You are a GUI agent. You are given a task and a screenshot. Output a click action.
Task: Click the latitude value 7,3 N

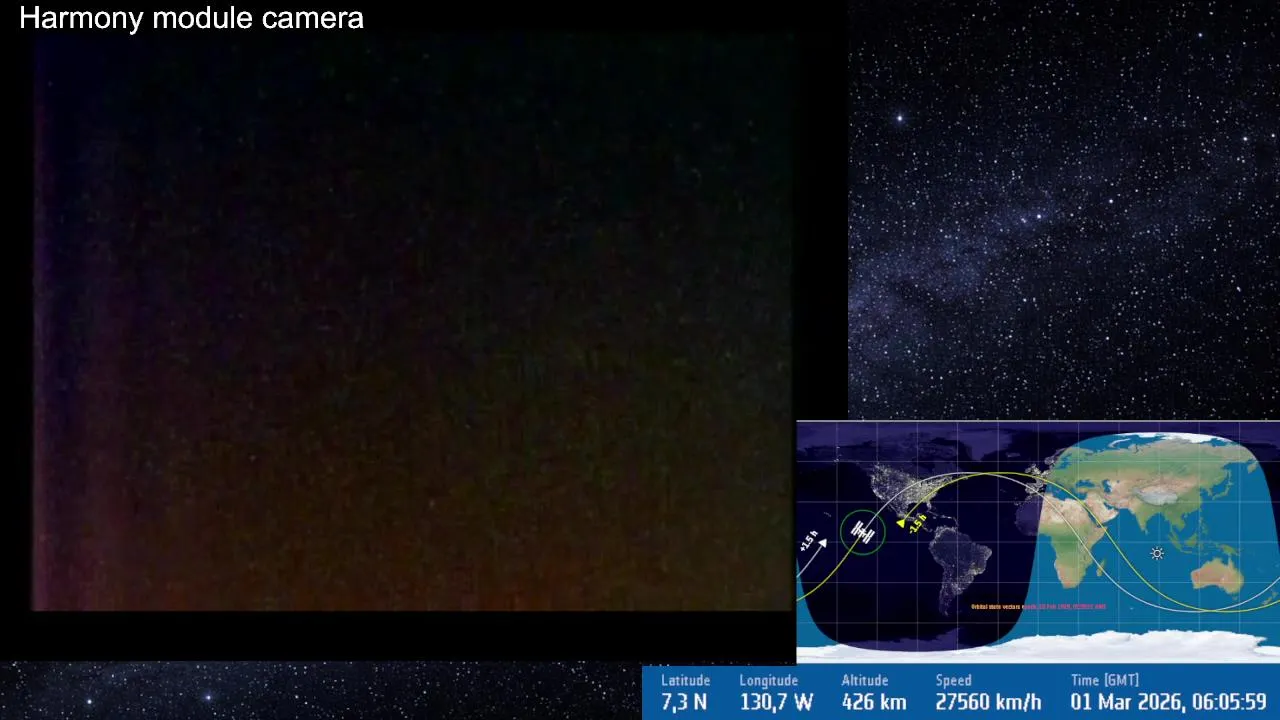point(684,702)
